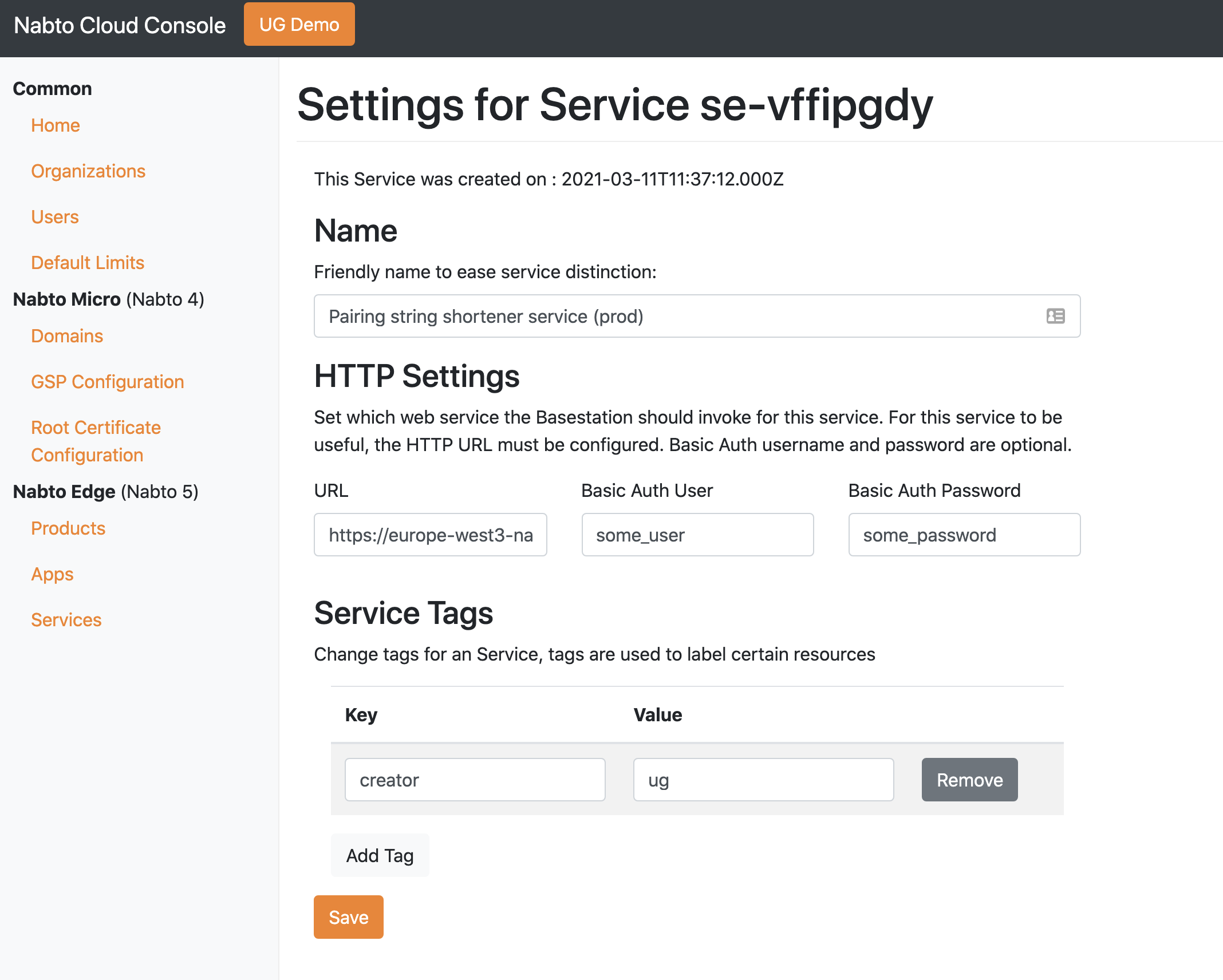Navigate to Services sidebar link
The width and height of the screenshot is (1223, 980).
(66, 620)
